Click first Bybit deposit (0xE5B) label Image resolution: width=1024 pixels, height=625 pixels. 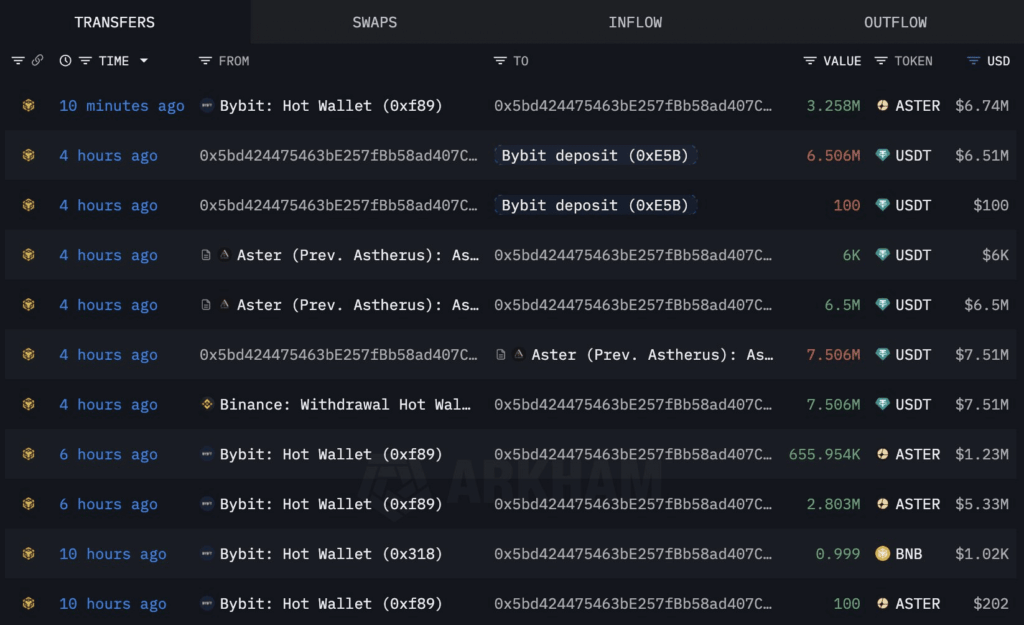595,156
